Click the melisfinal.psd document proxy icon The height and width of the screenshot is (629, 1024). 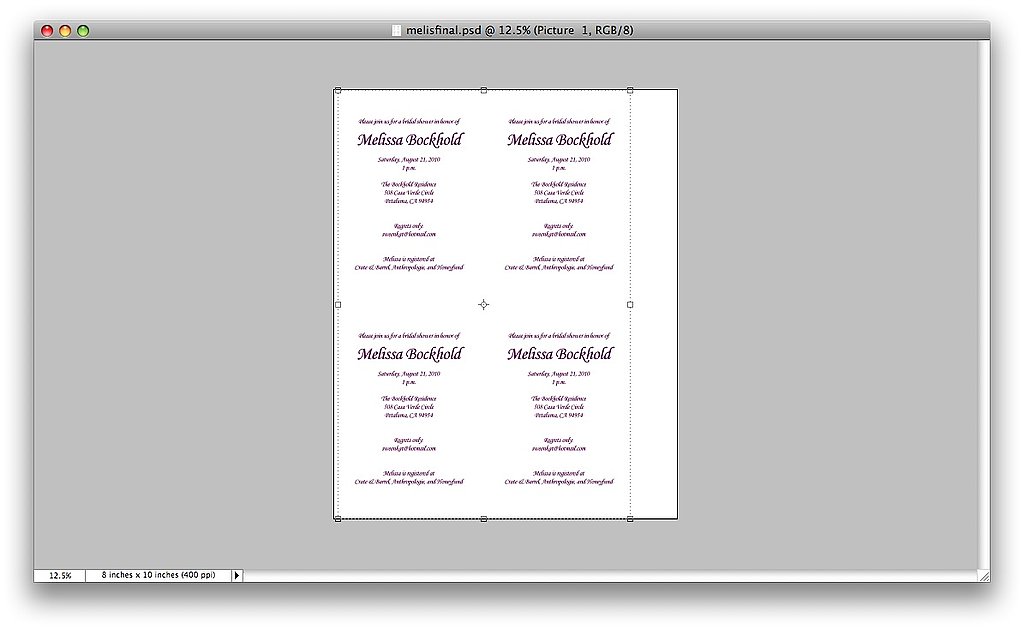tap(397, 30)
